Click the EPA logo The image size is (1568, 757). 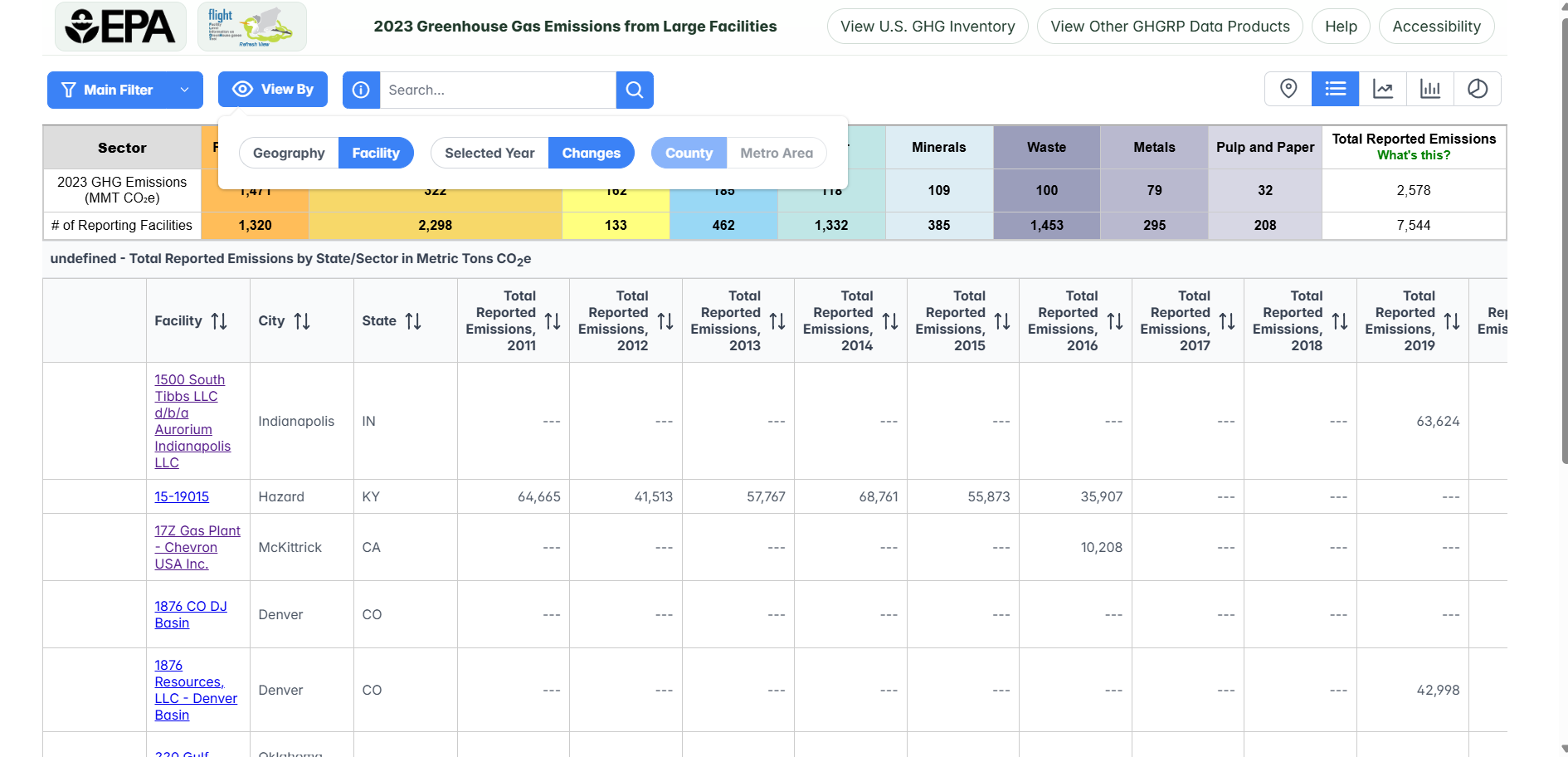pos(120,27)
